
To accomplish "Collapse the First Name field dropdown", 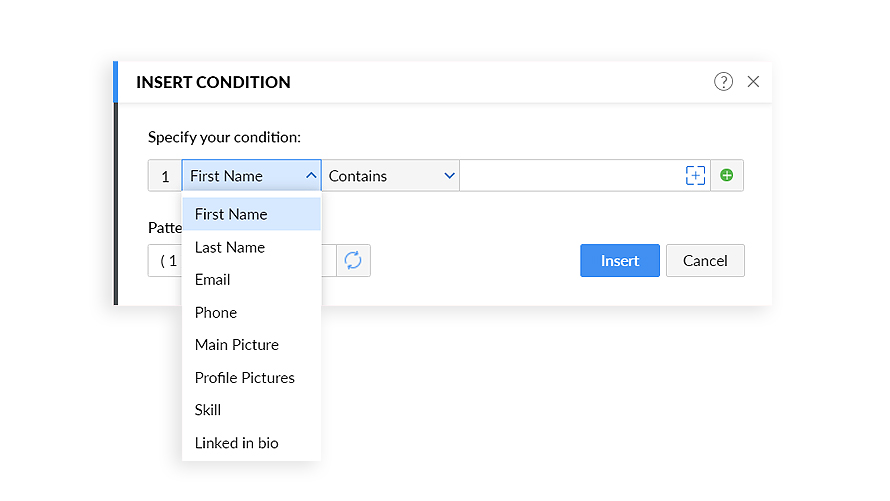I will [251, 175].
